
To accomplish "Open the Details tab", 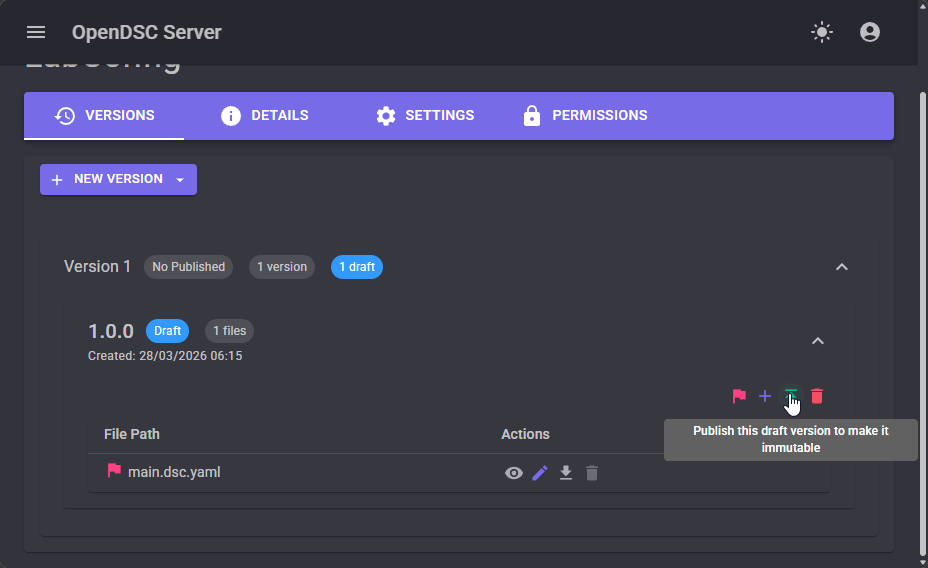I will tap(265, 115).
